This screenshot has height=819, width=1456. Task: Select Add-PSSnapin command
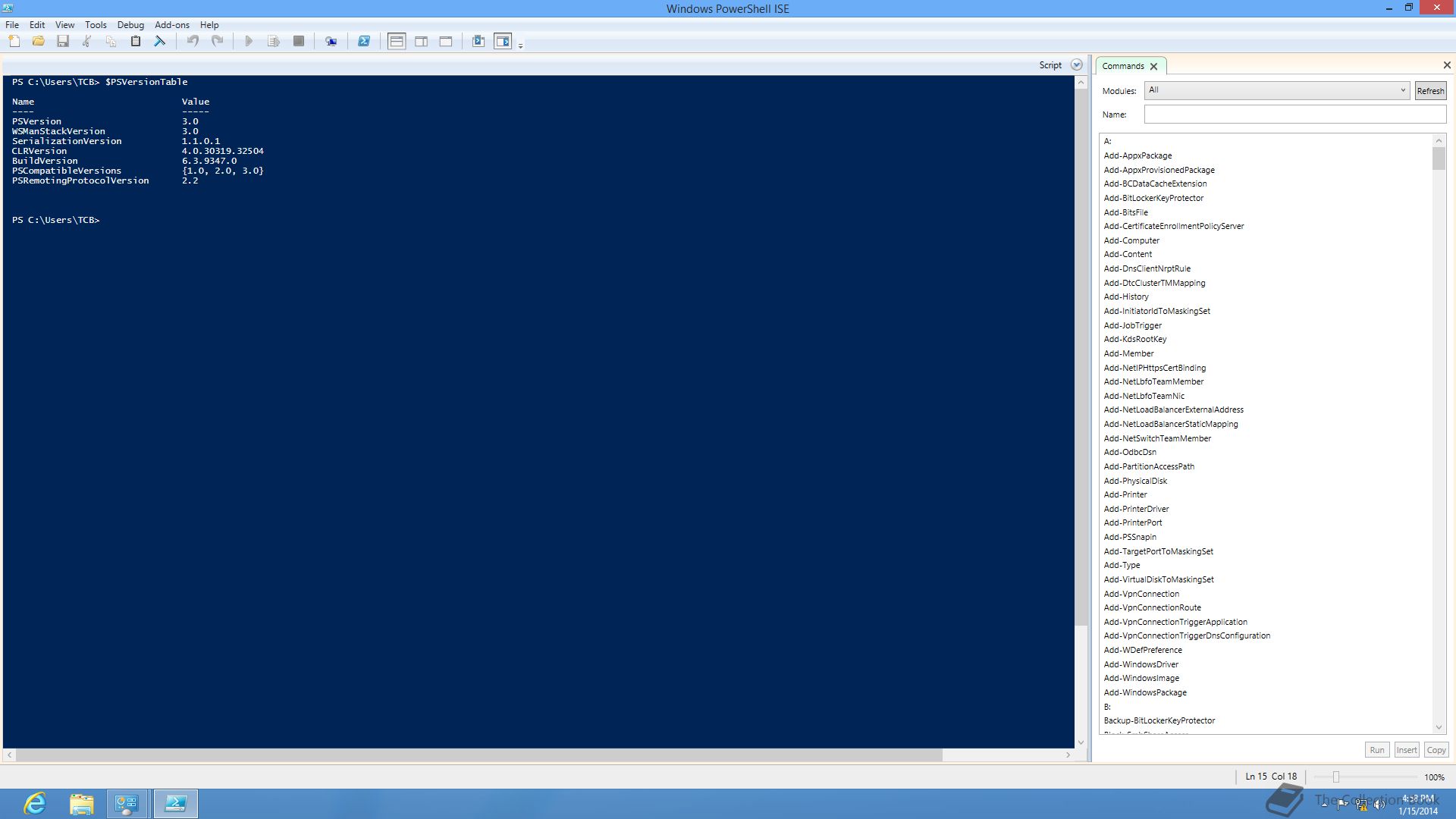(1130, 537)
